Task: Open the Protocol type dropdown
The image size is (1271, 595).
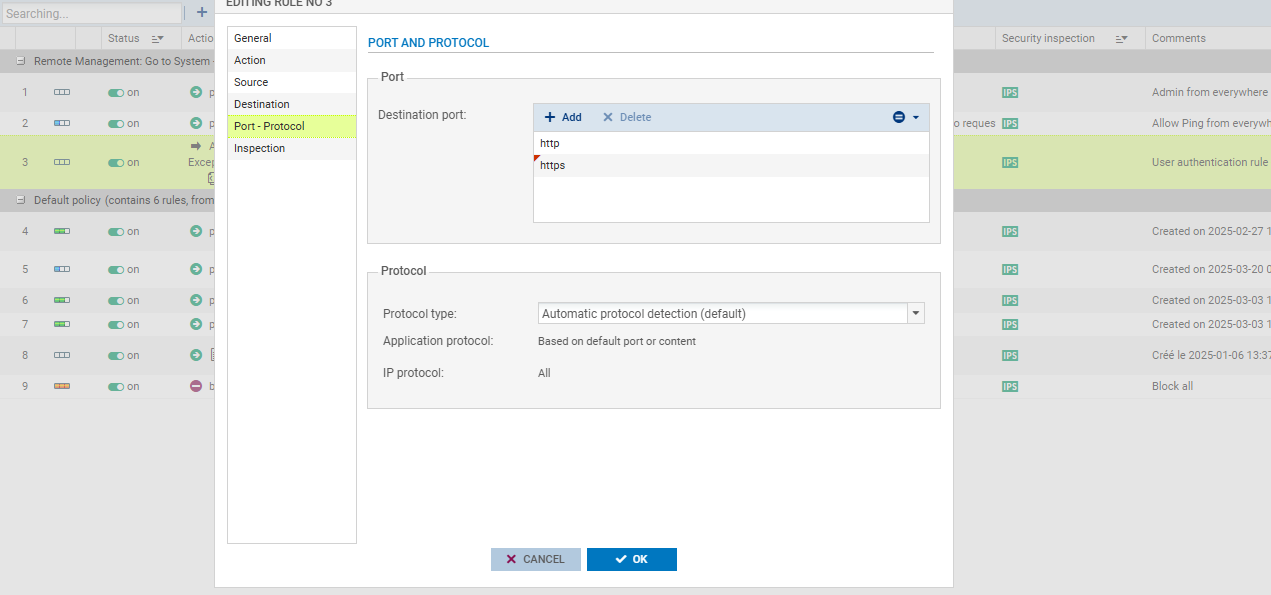Action: [x=915, y=314]
